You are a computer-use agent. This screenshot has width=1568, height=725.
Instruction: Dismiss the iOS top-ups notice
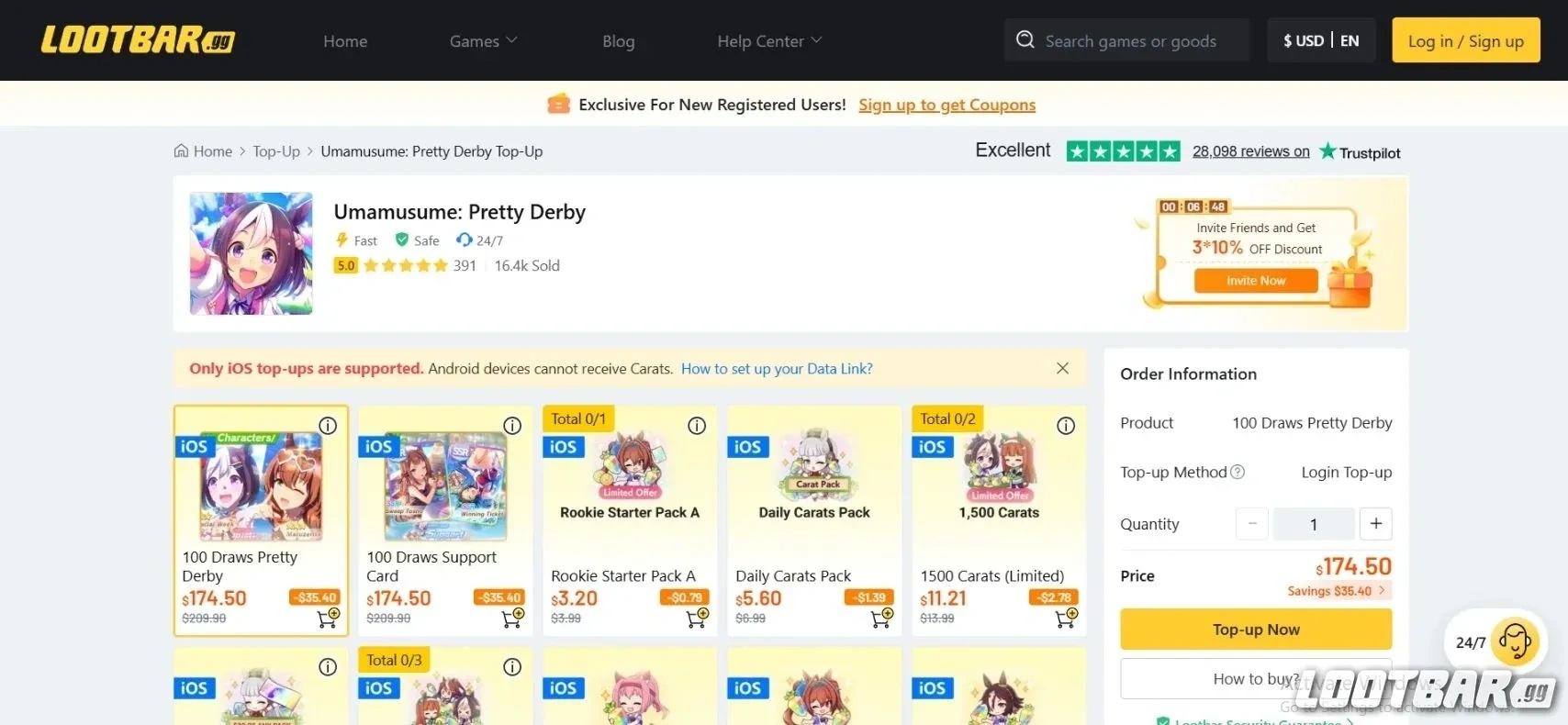point(1062,368)
